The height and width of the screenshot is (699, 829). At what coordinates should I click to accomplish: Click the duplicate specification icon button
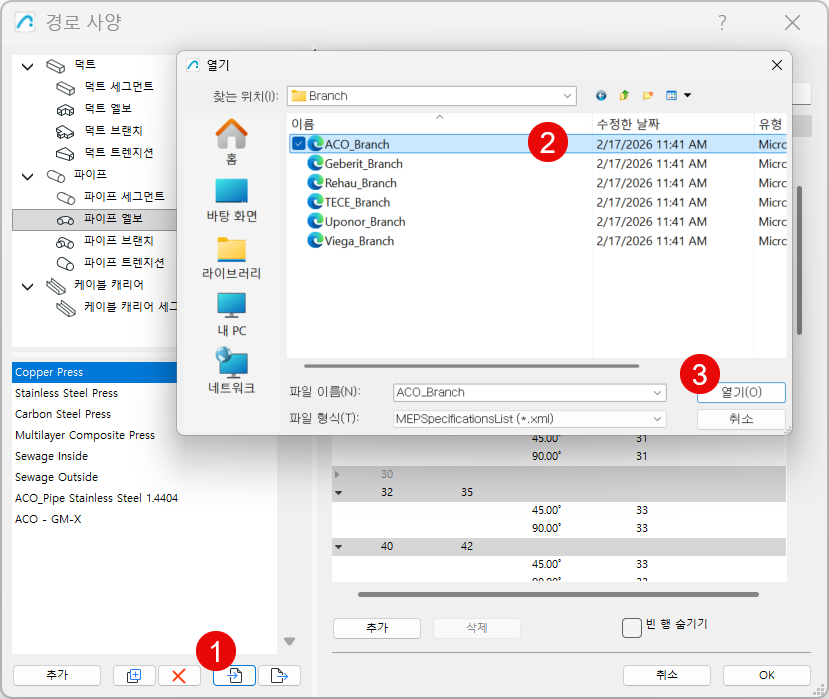point(134,675)
